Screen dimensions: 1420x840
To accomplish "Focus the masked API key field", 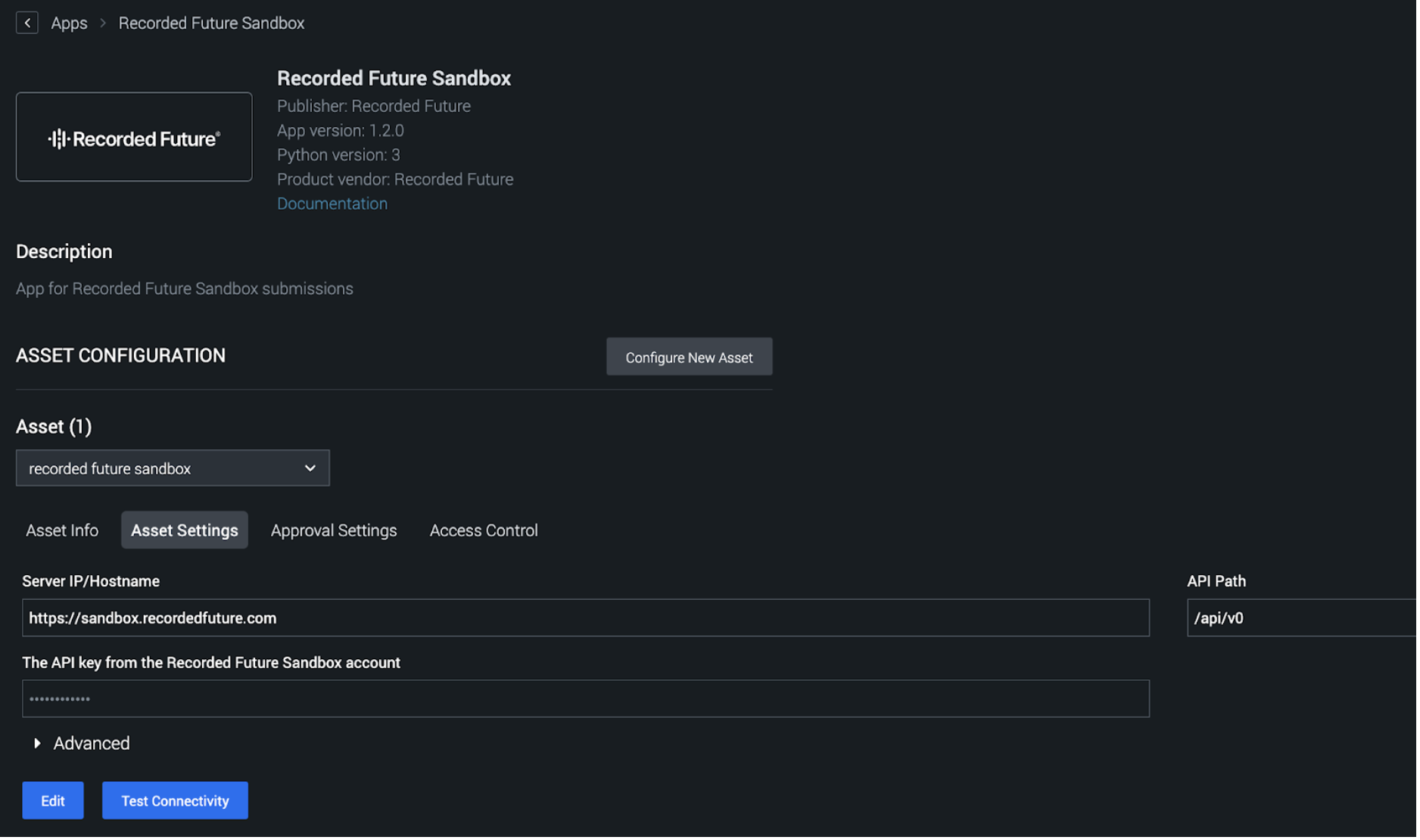I will coord(587,700).
